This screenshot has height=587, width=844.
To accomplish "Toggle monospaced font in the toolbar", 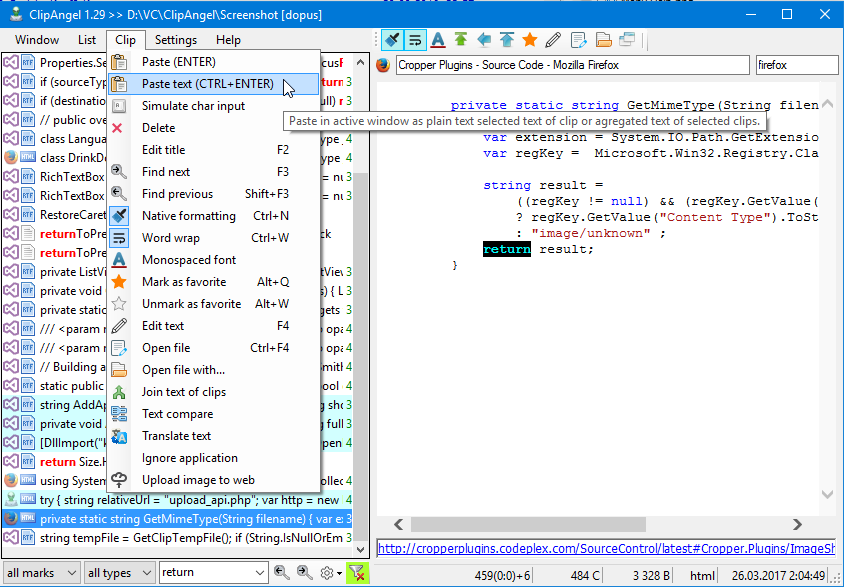I will [x=438, y=40].
